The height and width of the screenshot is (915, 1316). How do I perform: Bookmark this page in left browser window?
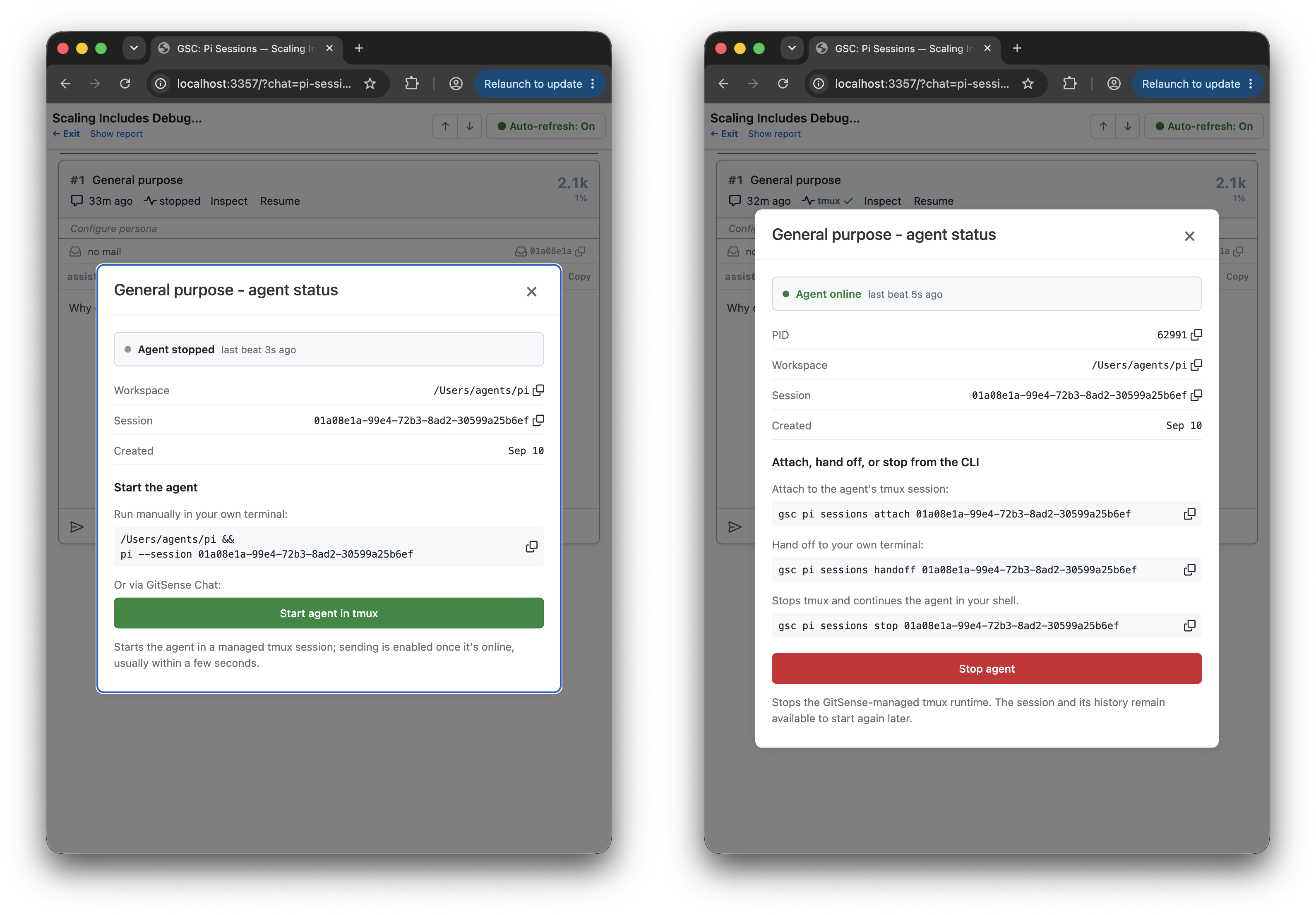tap(370, 84)
